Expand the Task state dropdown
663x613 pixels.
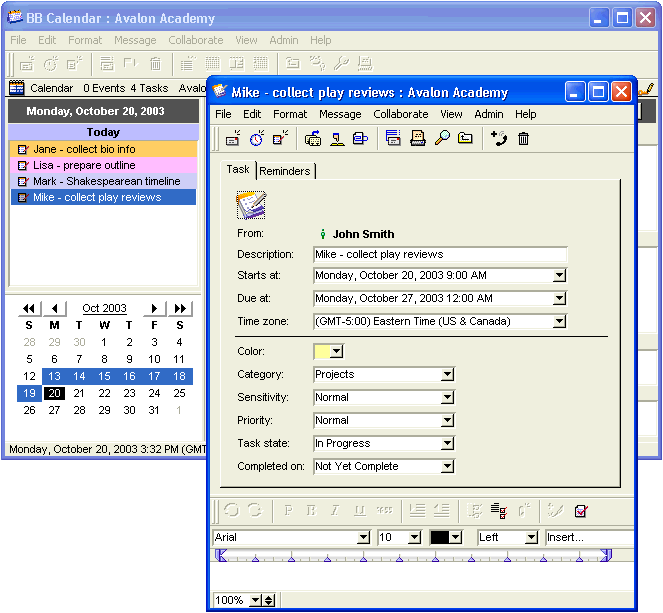(x=447, y=444)
